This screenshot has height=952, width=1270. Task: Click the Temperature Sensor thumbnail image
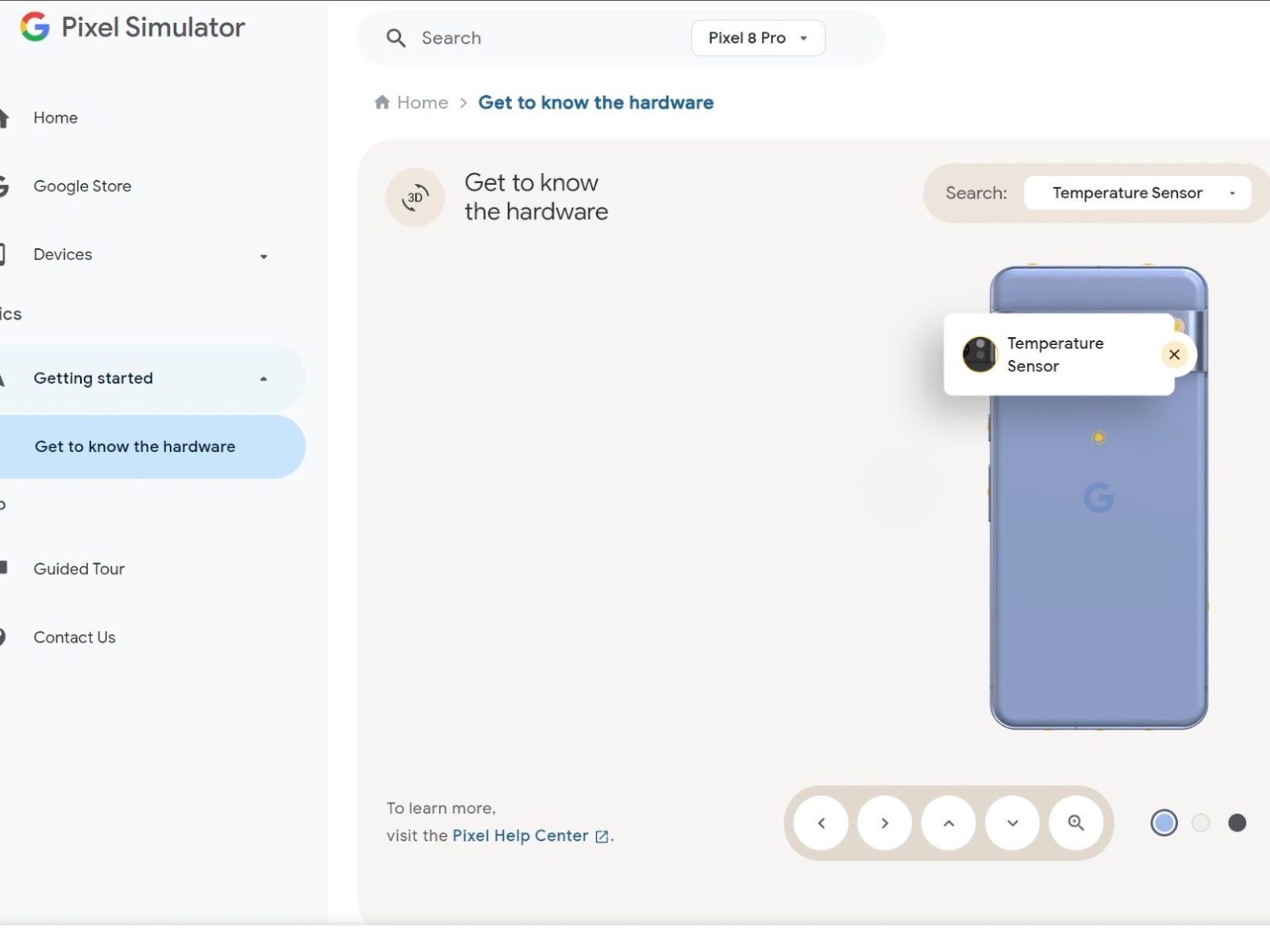(979, 354)
